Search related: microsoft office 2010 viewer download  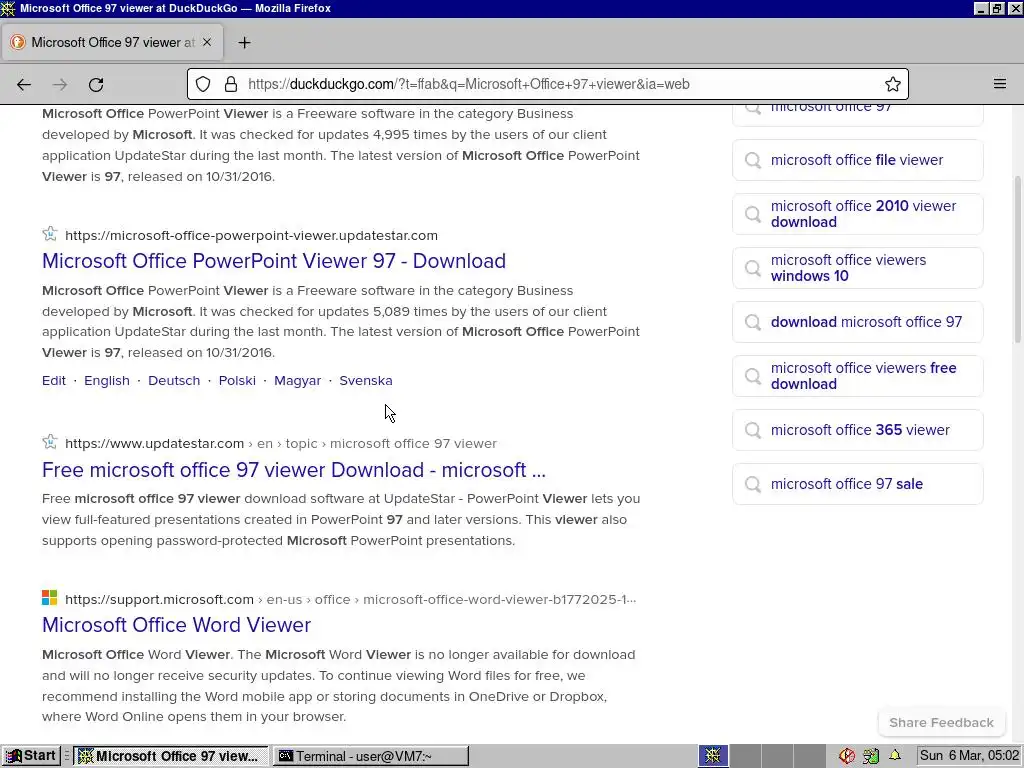[857, 214]
